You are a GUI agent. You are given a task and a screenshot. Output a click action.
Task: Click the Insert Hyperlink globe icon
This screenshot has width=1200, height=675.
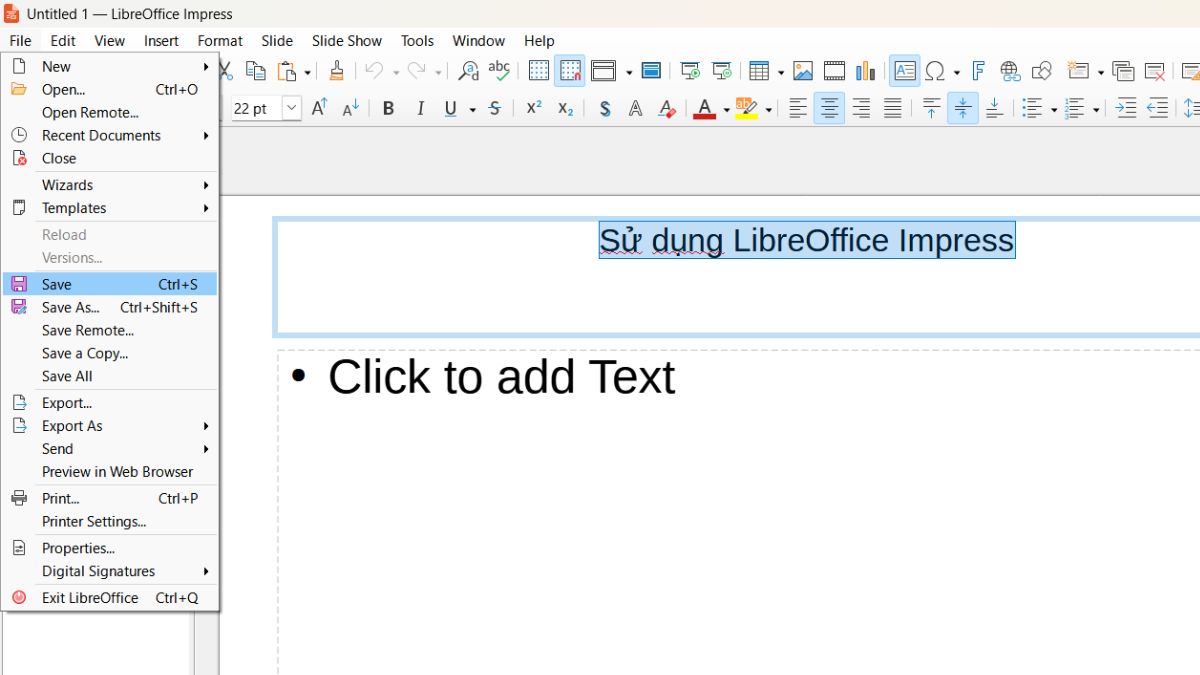(x=1010, y=71)
